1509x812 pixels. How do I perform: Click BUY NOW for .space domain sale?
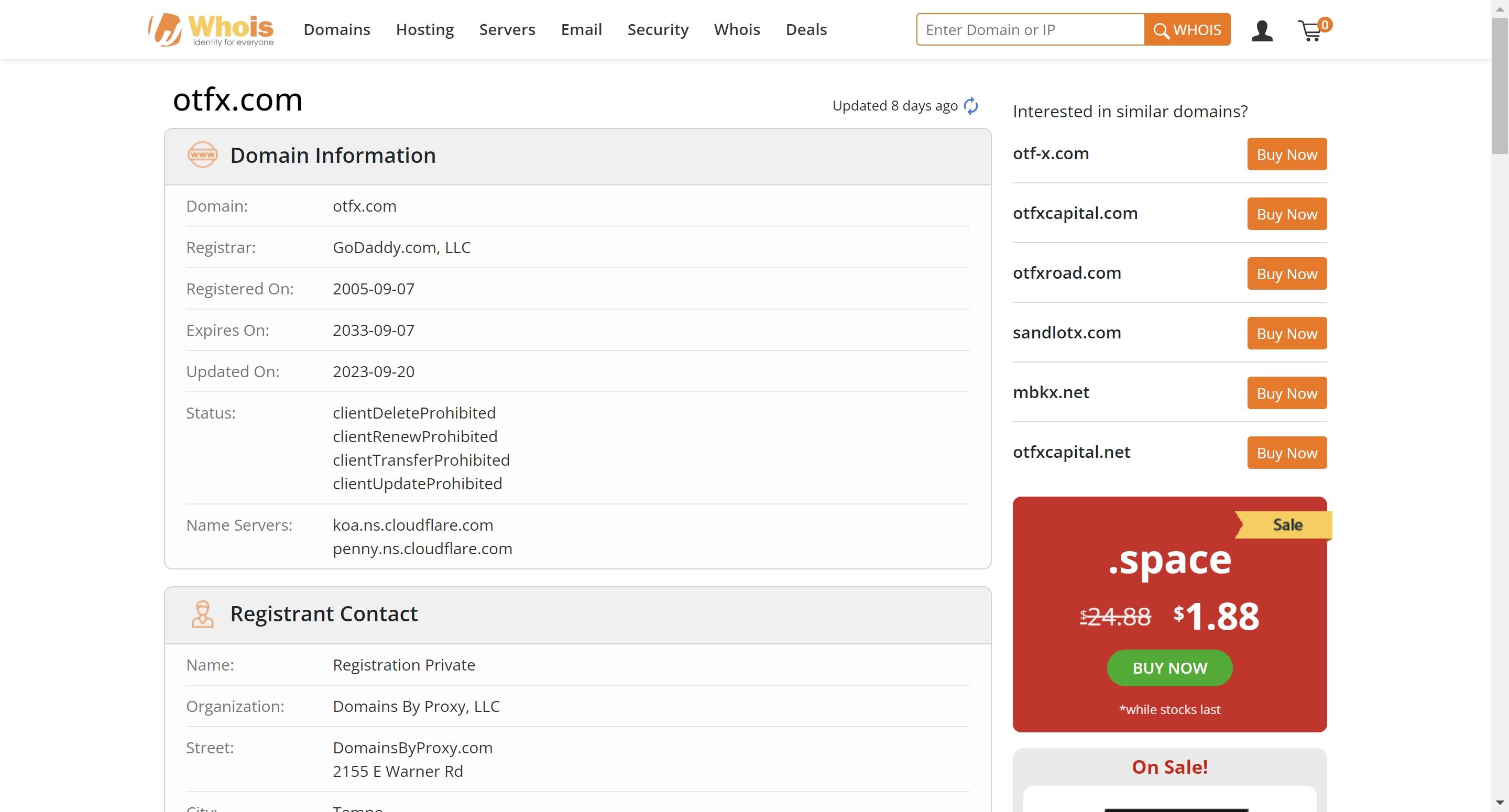pyautogui.click(x=1169, y=668)
